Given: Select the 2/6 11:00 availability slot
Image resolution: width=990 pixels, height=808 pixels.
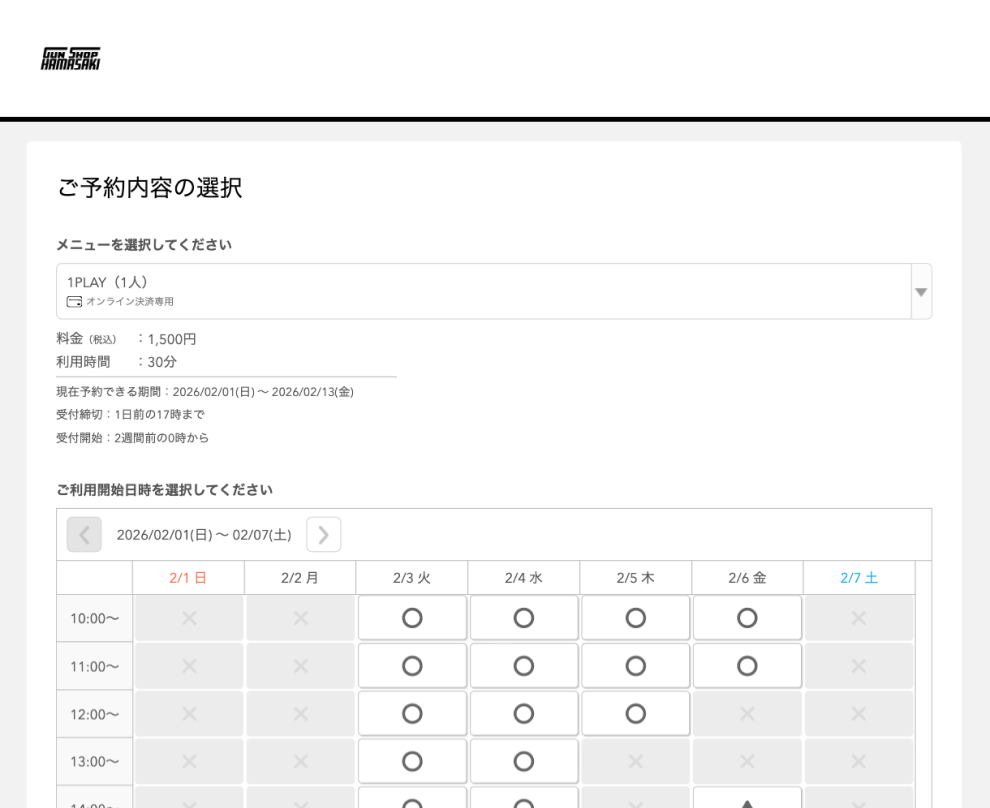Looking at the screenshot, I should (747, 665).
